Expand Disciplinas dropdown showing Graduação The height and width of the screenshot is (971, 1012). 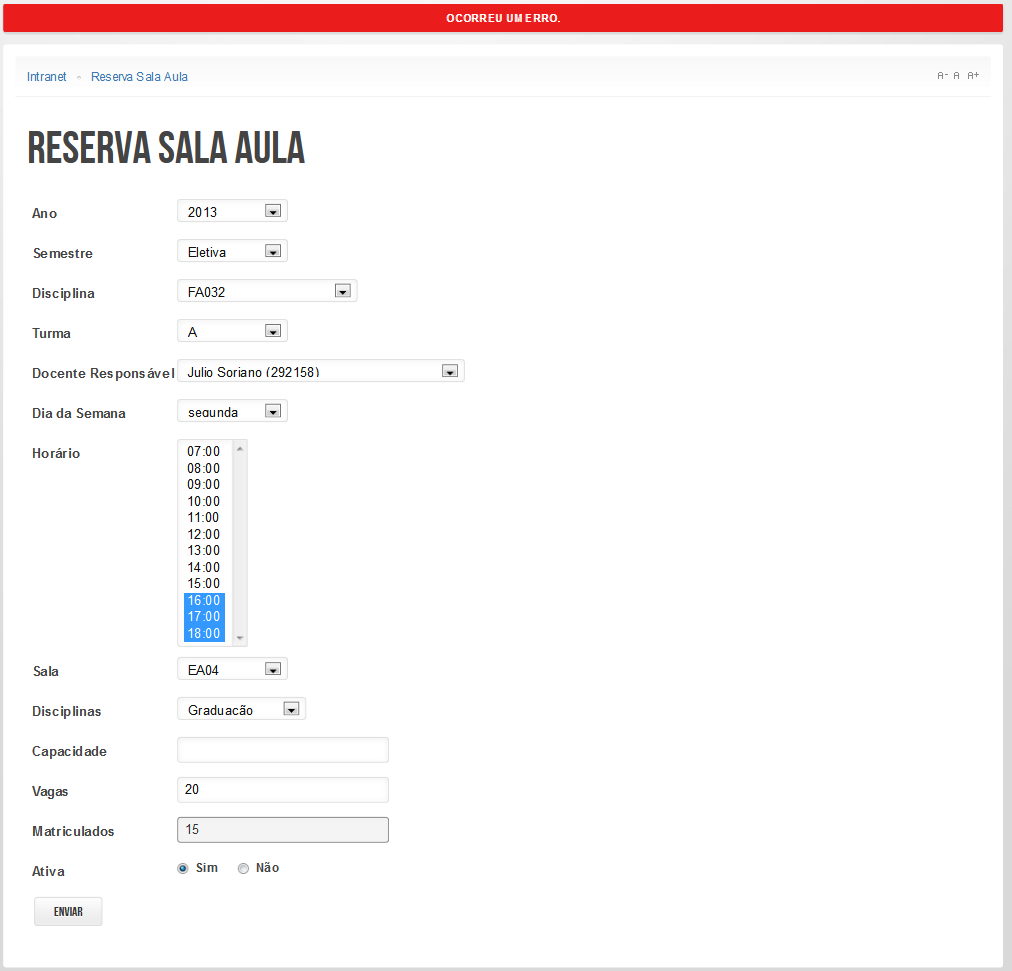[241, 709]
